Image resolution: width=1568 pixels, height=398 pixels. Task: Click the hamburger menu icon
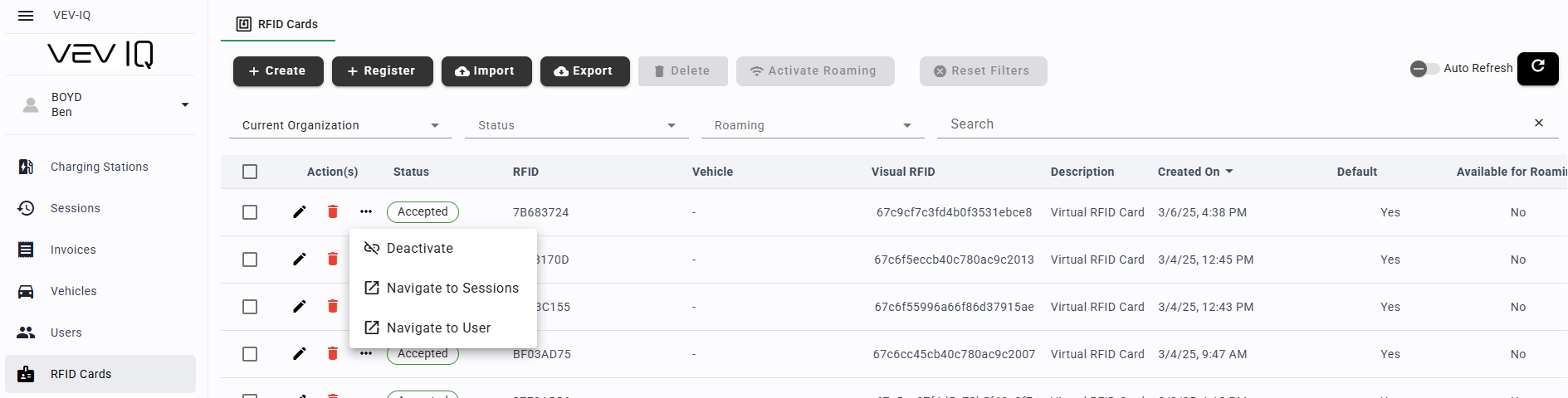click(x=26, y=16)
